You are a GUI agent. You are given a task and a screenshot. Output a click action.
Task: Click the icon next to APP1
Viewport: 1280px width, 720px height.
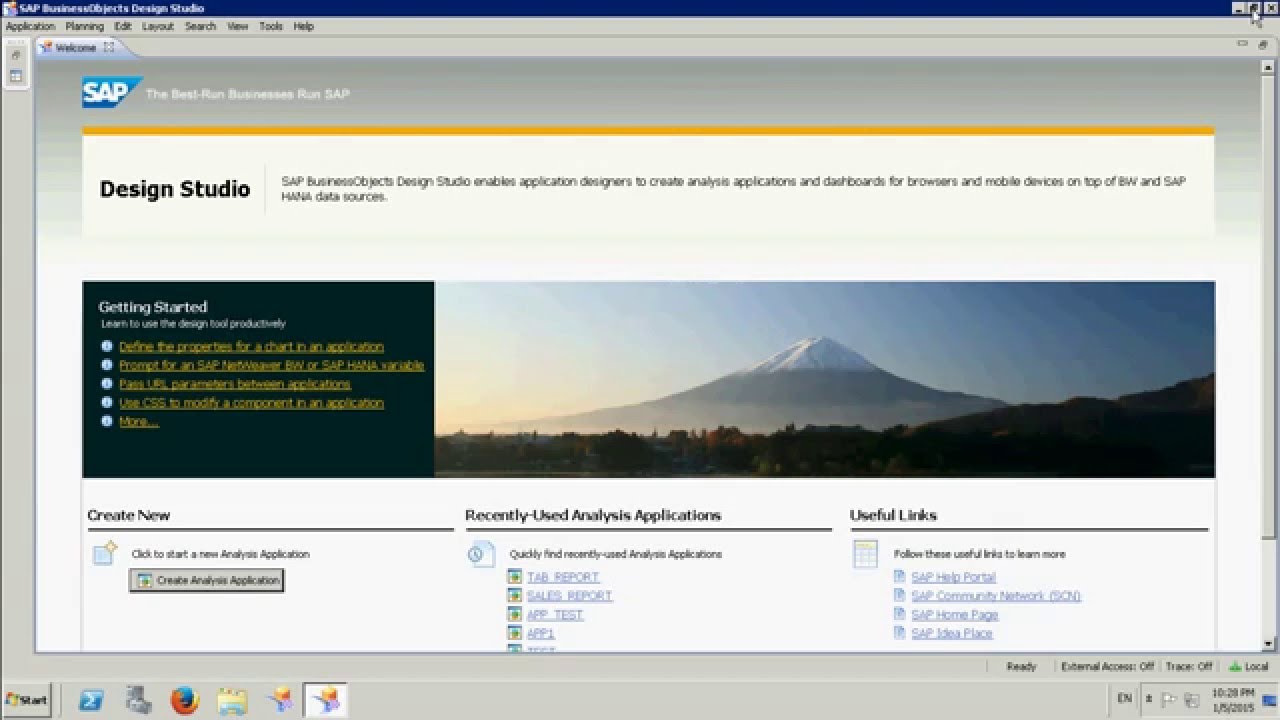click(x=515, y=634)
